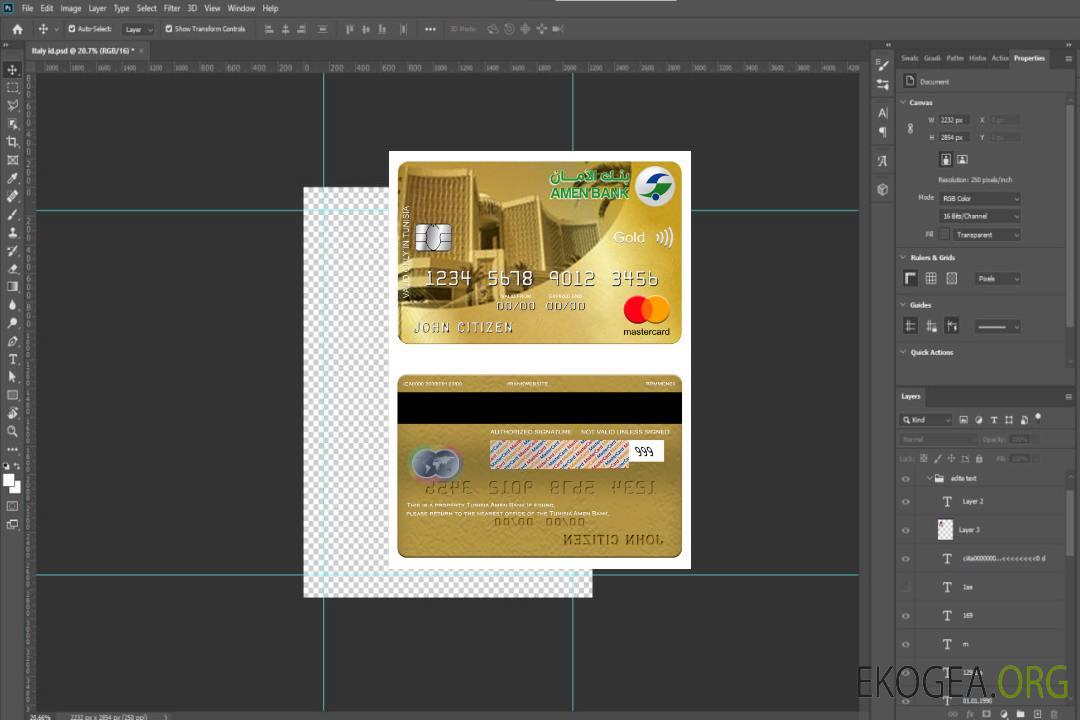Select the Eraser tool

click(x=12, y=269)
